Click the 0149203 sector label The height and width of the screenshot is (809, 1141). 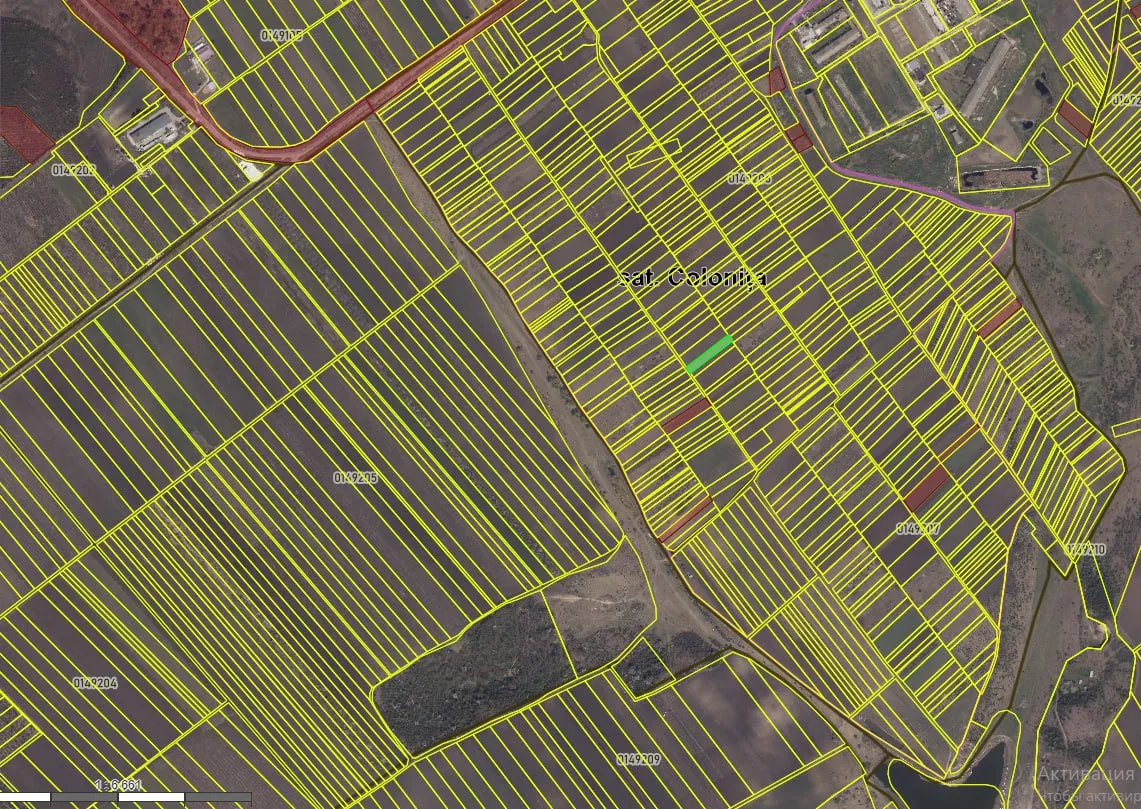pos(74,170)
